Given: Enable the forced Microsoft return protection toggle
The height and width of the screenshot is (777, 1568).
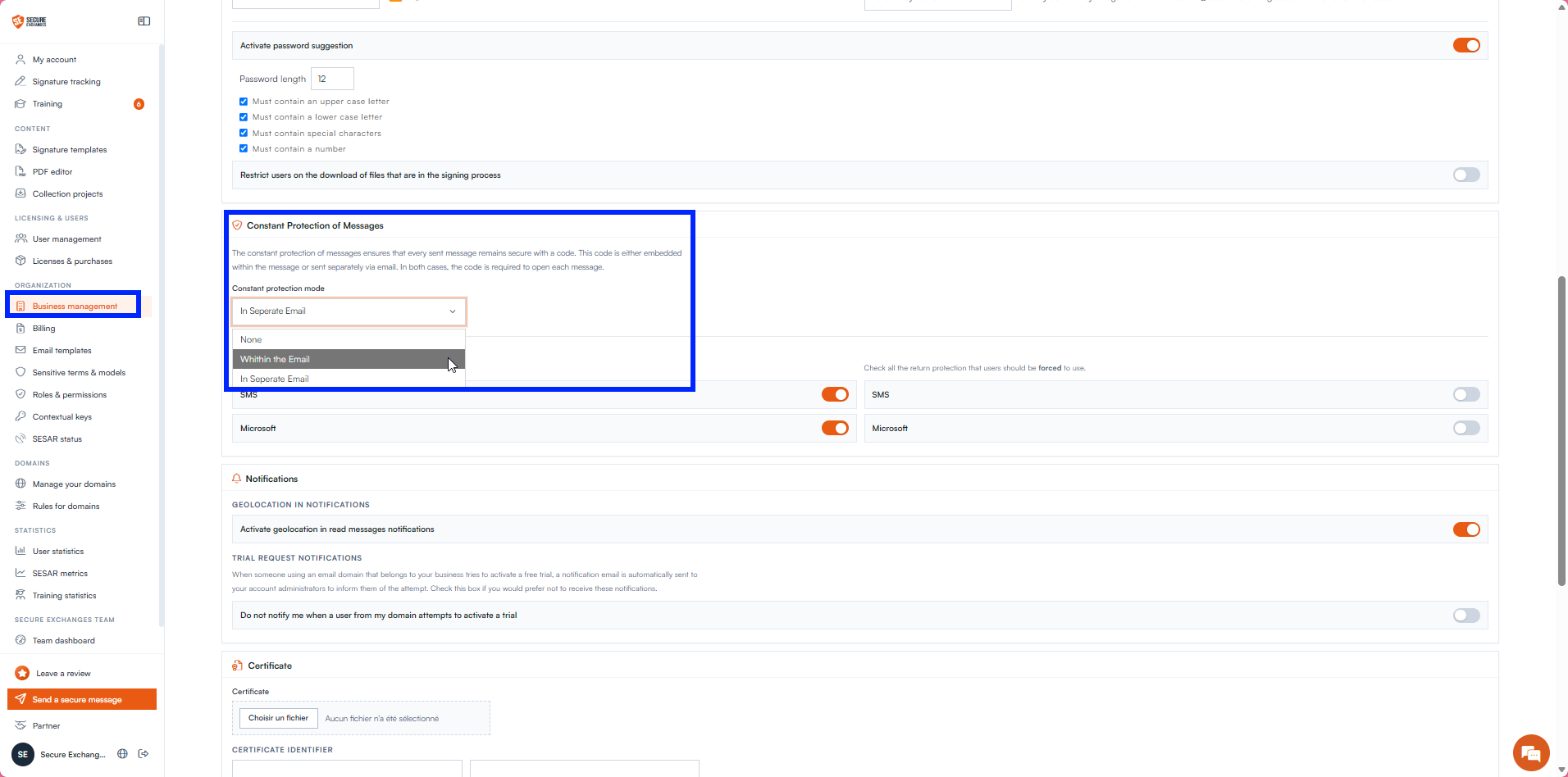Looking at the screenshot, I should click(1466, 428).
